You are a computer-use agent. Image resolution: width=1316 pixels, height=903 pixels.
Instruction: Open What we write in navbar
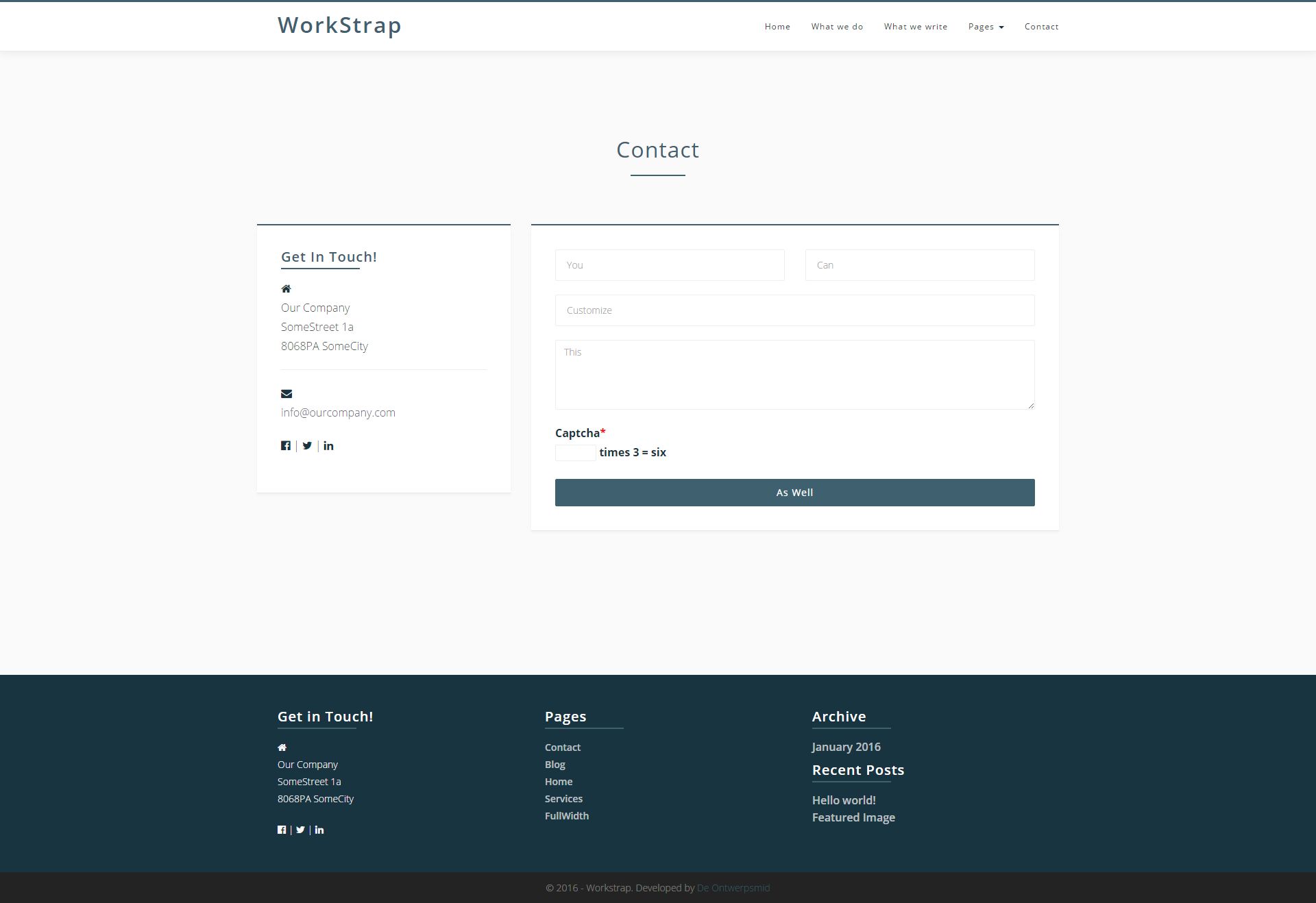(x=915, y=27)
